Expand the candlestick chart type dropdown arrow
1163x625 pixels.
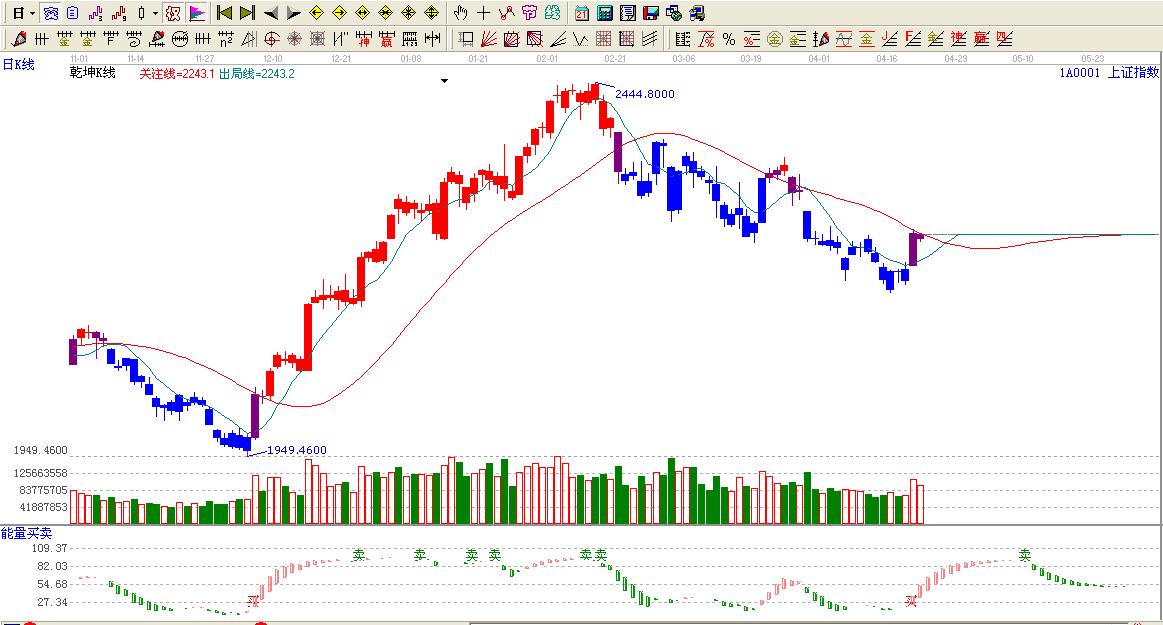click(155, 13)
